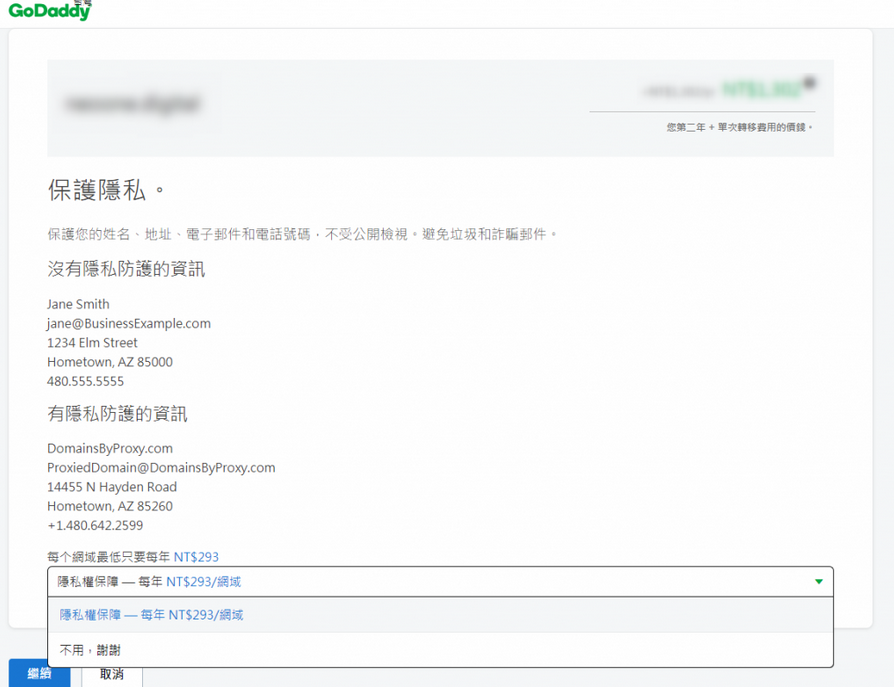Click the +1.480.642.2599 phone number
This screenshot has width=894, height=687.
[95, 525]
